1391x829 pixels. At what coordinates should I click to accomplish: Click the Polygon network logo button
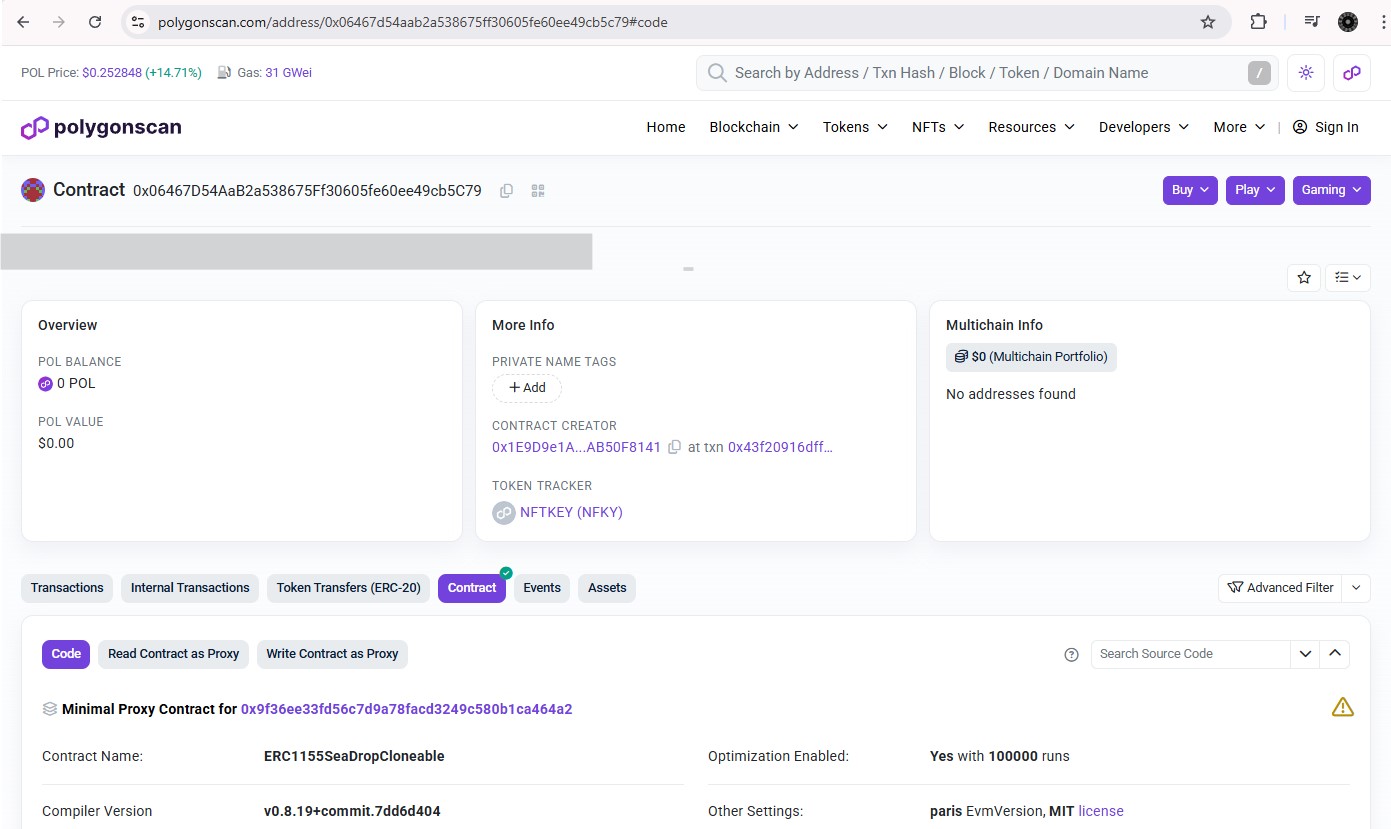click(1351, 73)
